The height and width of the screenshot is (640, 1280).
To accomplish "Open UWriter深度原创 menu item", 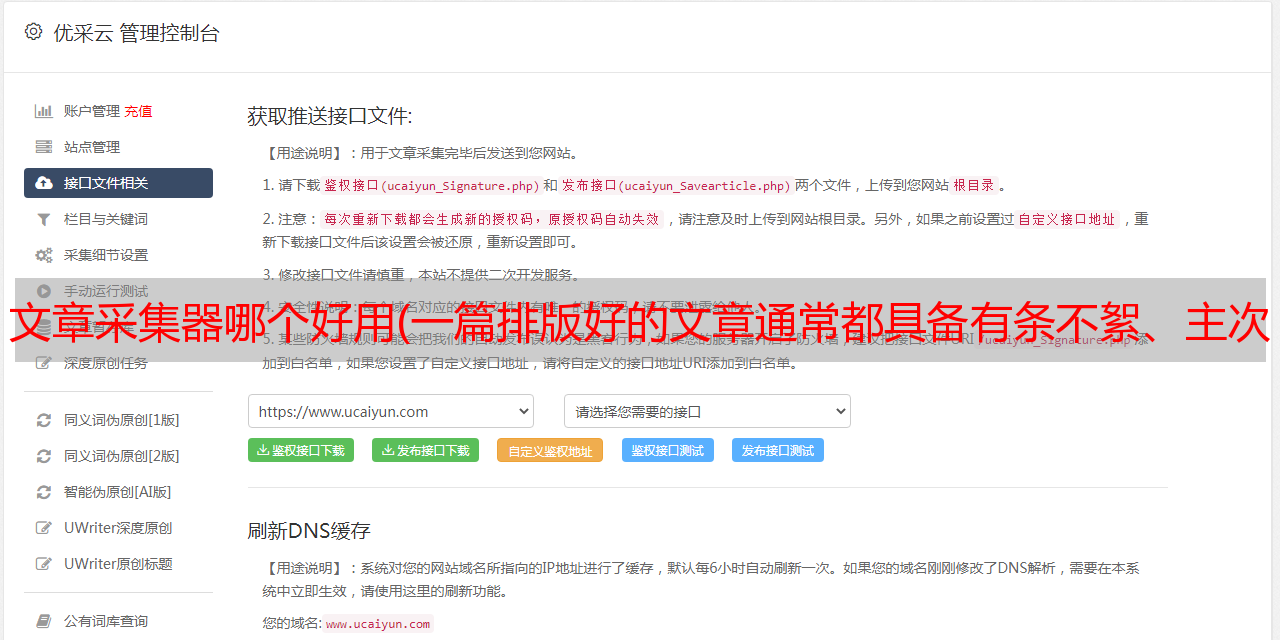I will coord(118,528).
